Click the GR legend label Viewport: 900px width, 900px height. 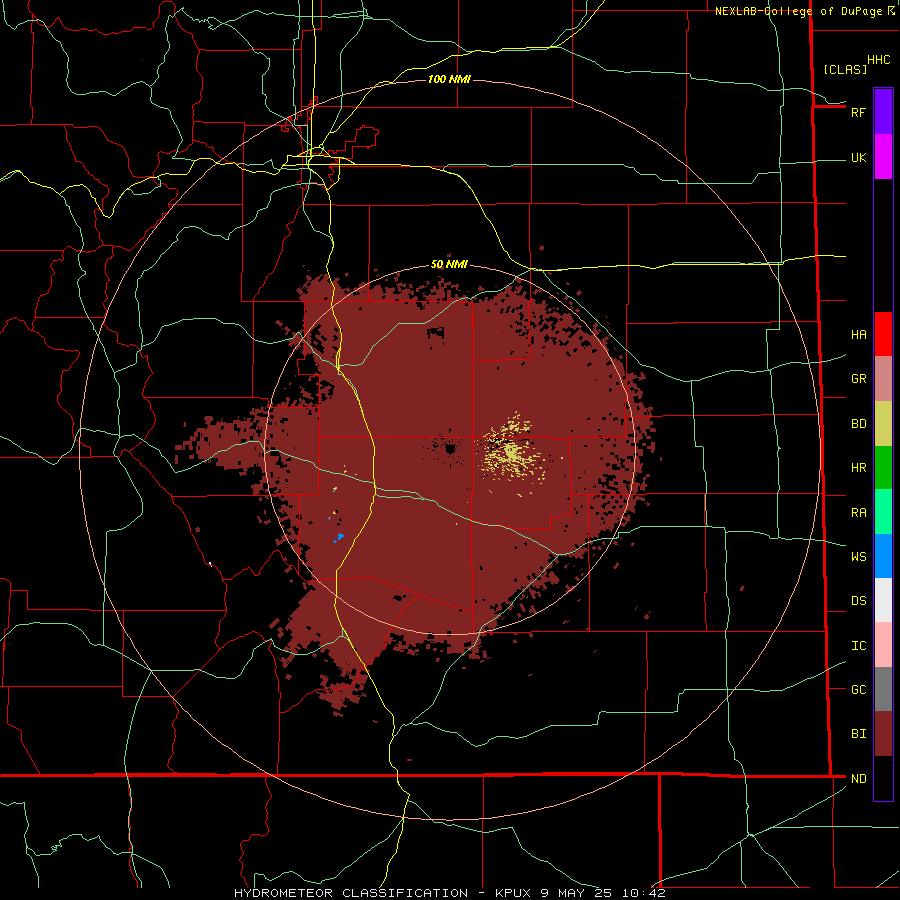[x=858, y=379]
